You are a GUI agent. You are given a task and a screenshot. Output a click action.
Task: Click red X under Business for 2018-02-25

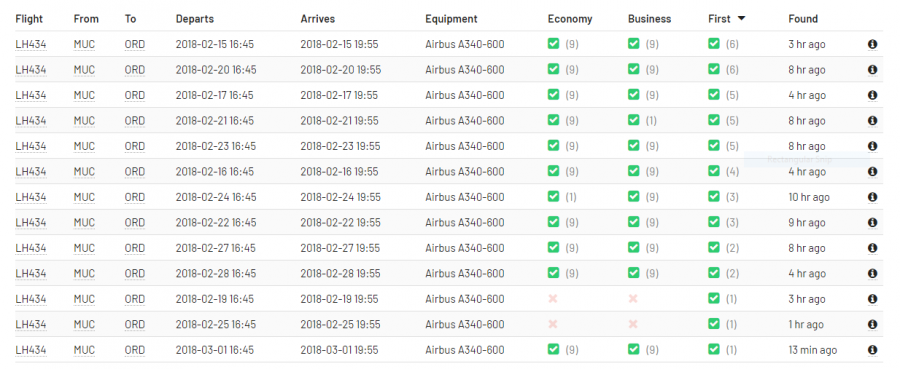pos(633,324)
